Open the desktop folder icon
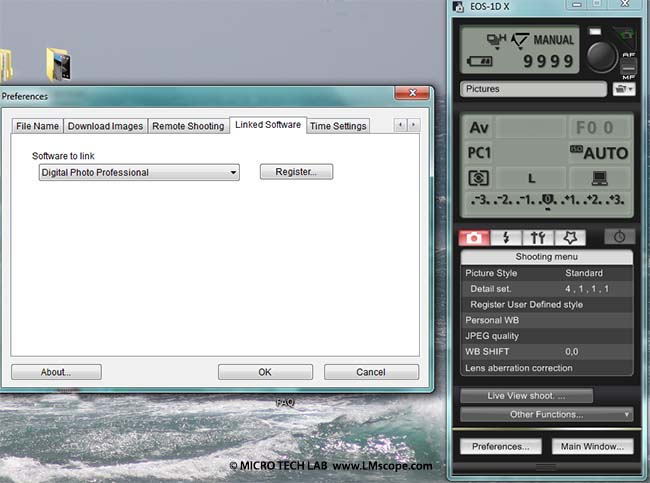This screenshot has height=483, width=650. (x=59, y=65)
